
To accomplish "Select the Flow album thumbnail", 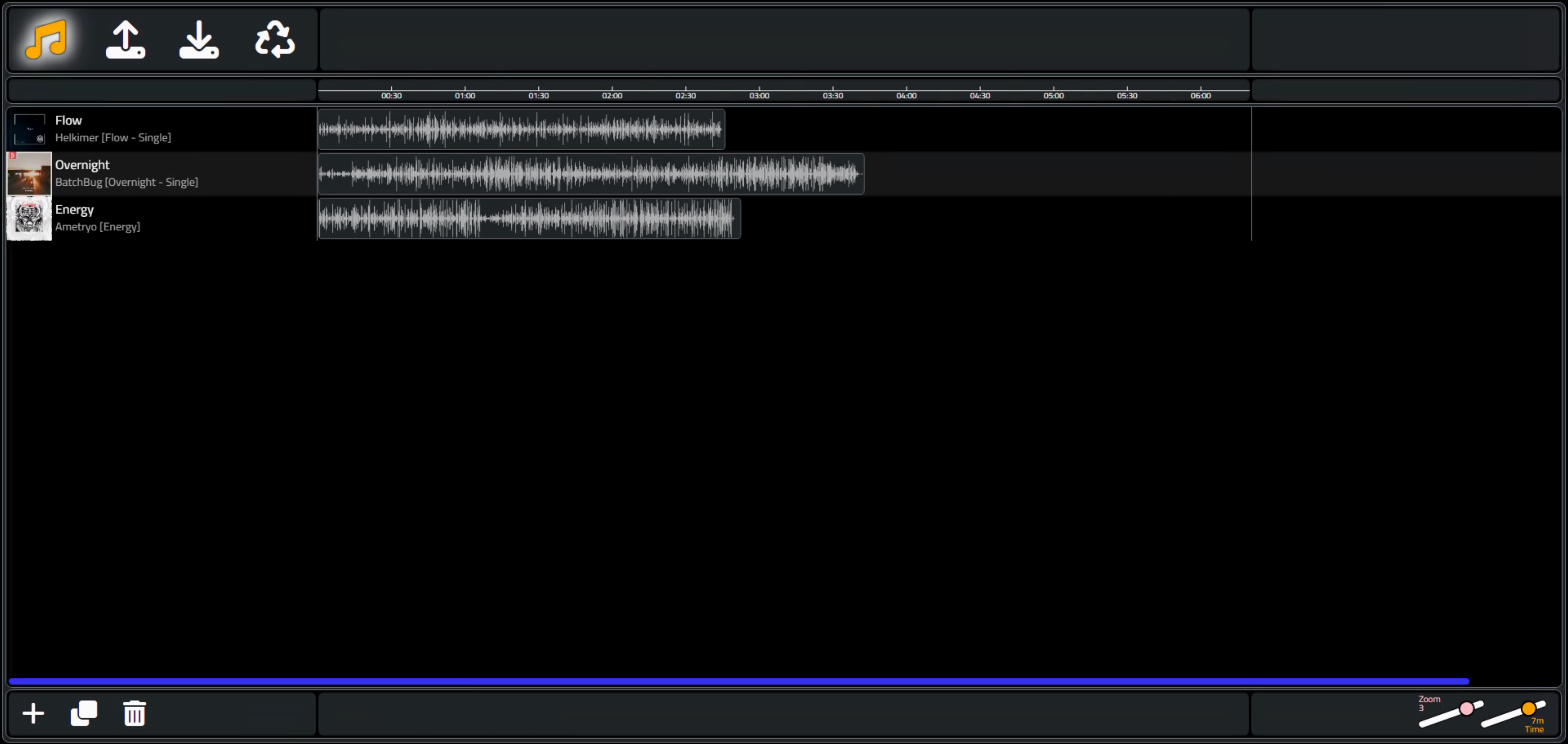I will (29, 129).
